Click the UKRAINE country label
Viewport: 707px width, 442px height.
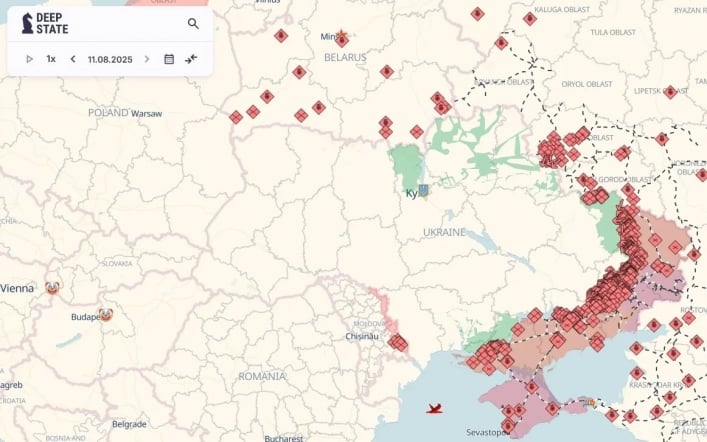[x=444, y=232]
